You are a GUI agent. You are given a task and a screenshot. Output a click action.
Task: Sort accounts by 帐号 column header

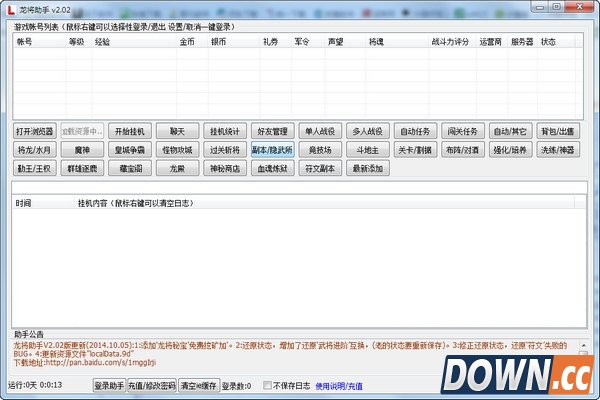[x=39, y=42]
